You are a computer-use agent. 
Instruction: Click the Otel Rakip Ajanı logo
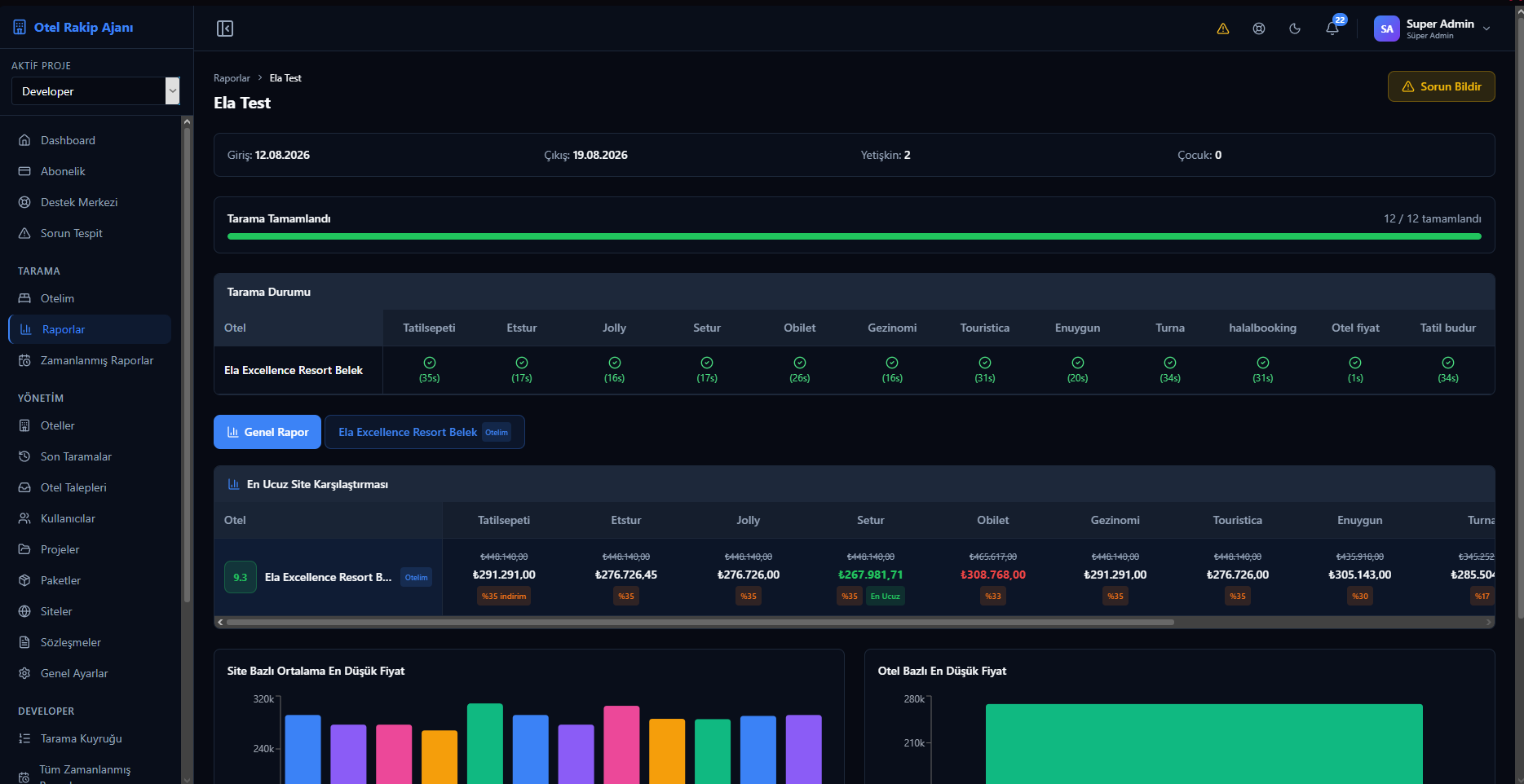tap(73, 28)
